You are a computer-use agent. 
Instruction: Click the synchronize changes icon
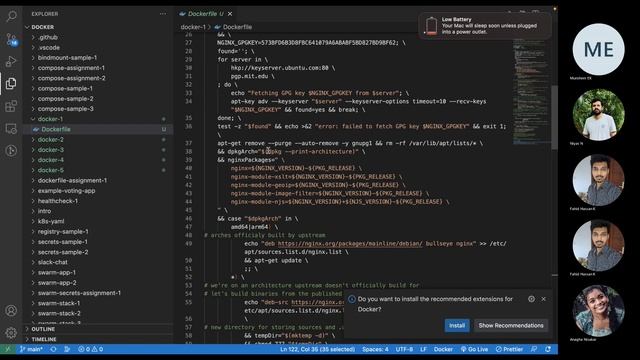53,349
